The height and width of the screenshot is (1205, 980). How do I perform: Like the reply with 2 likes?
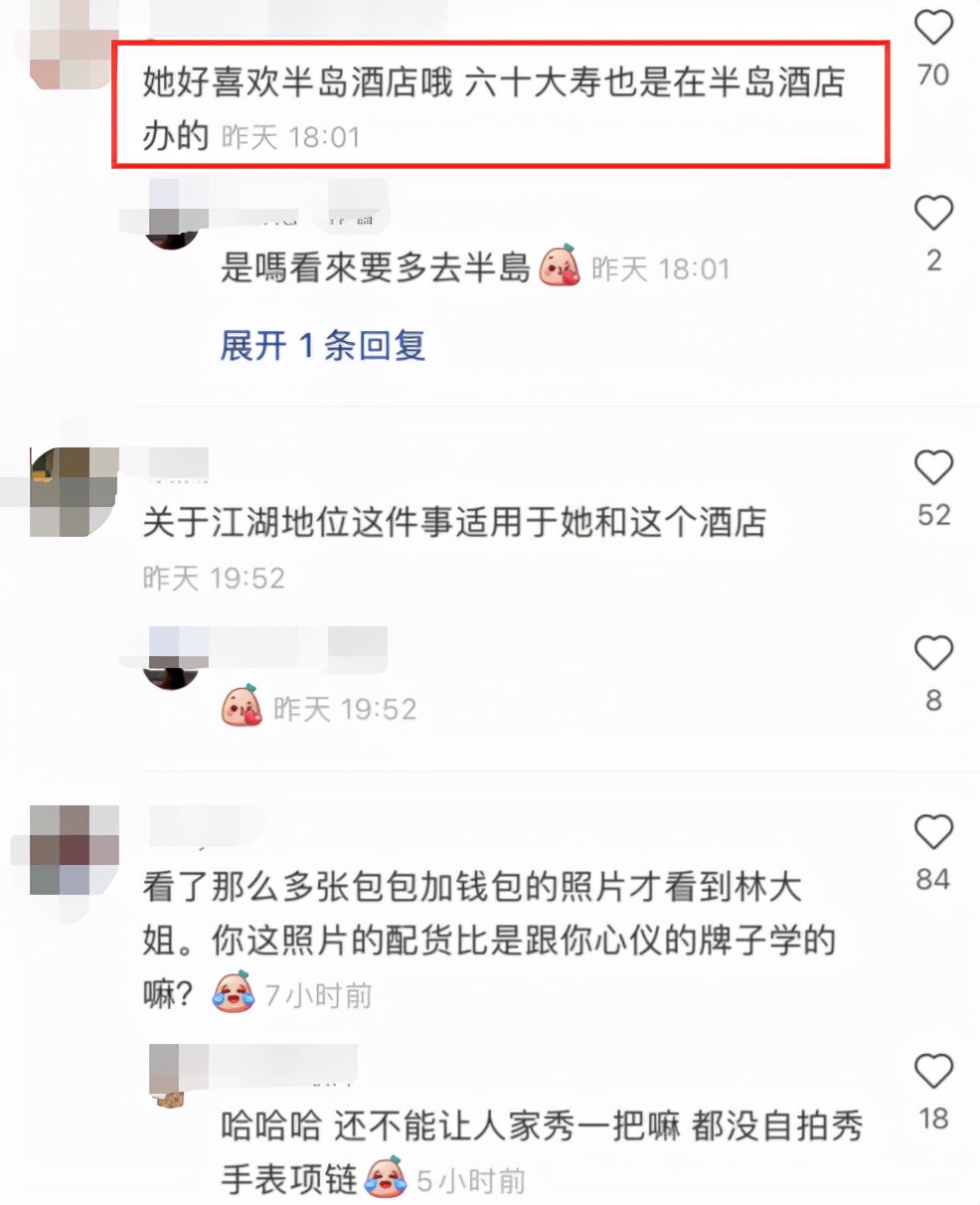(x=933, y=213)
